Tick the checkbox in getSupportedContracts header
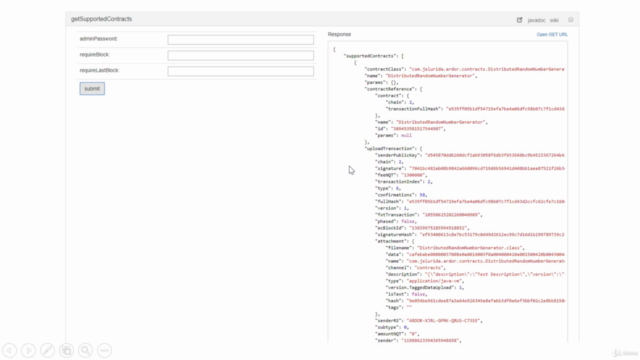The height and width of the screenshot is (360, 640). pyautogui.click(x=571, y=20)
